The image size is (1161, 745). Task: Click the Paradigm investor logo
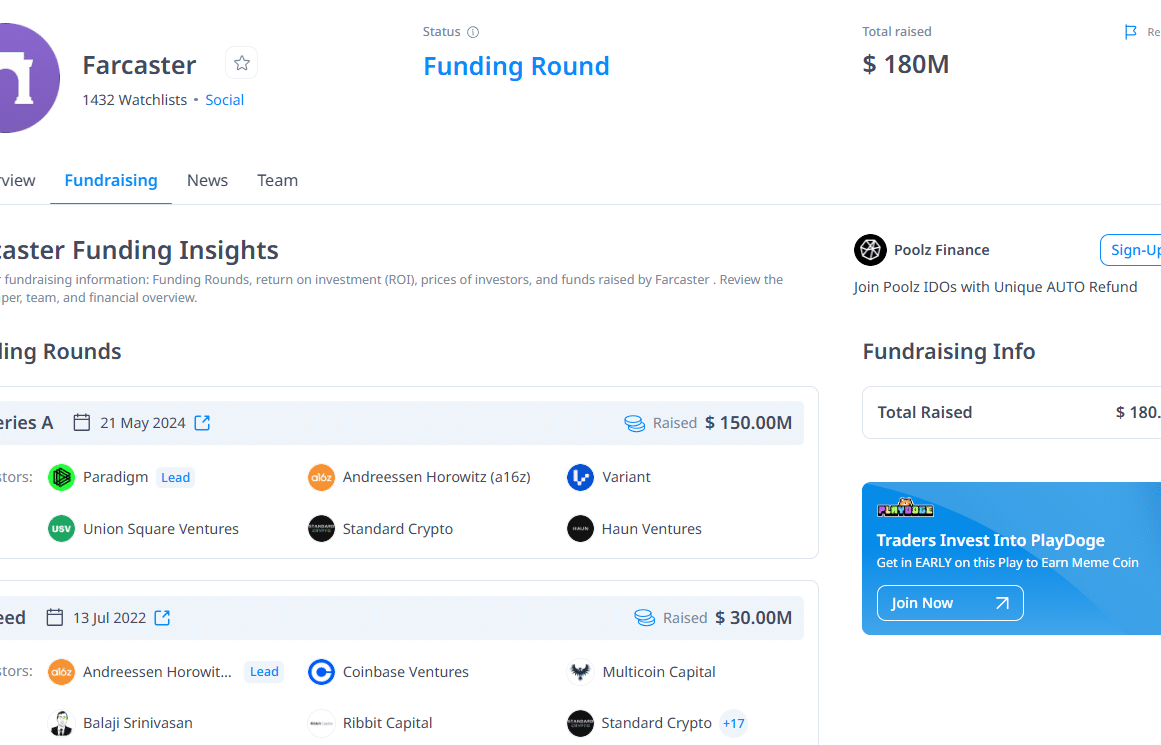point(61,477)
